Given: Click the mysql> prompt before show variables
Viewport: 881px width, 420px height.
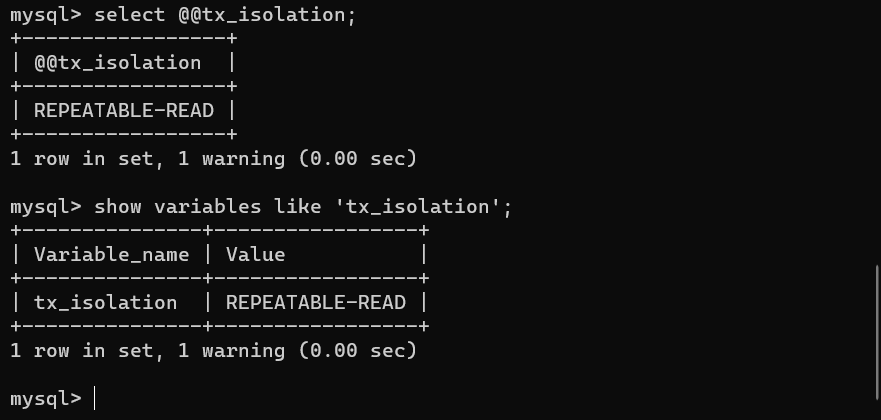Looking at the screenshot, I should (x=46, y=207).
